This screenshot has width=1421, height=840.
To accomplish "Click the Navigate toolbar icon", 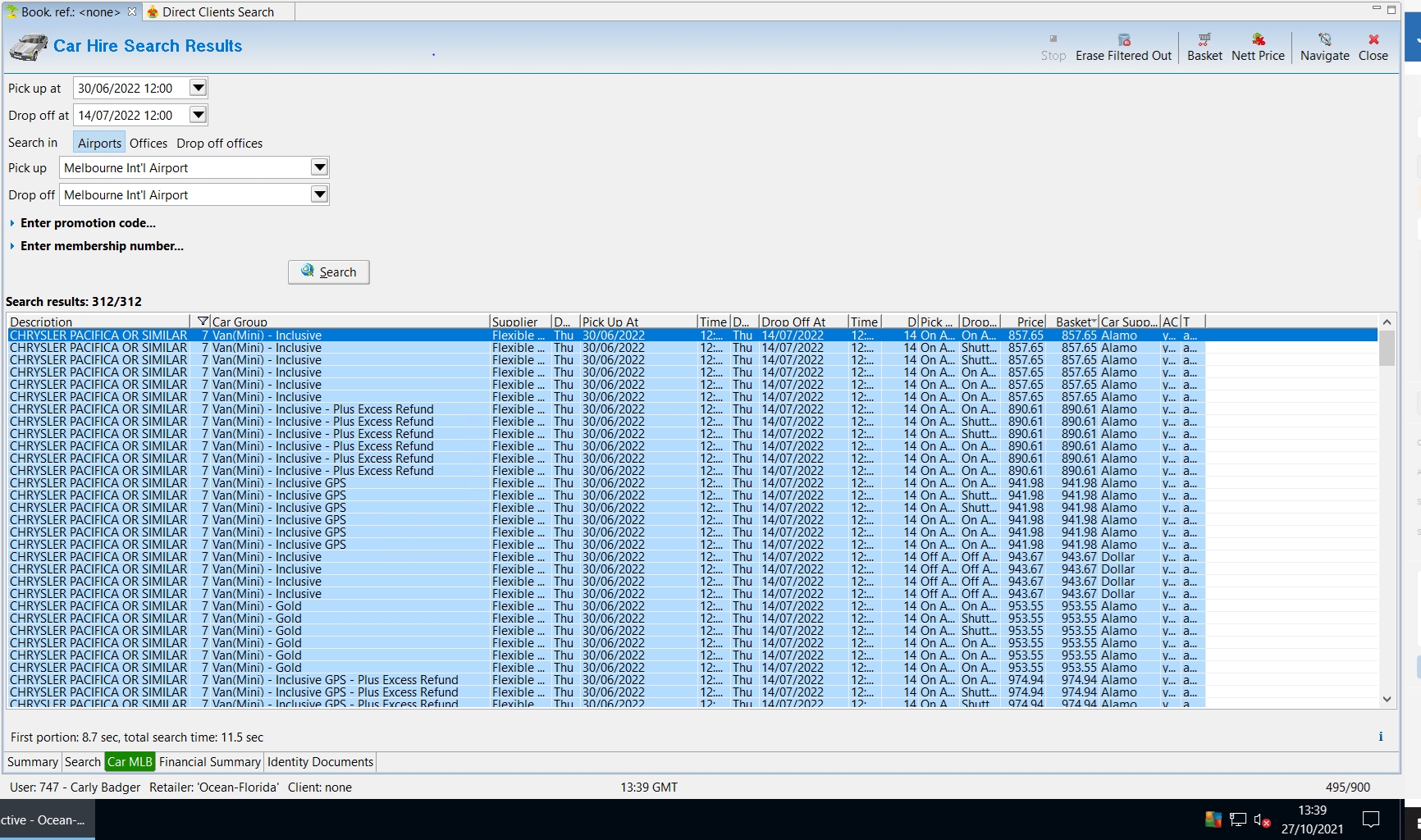I will pyautogui.click(x=1325, y=39).
